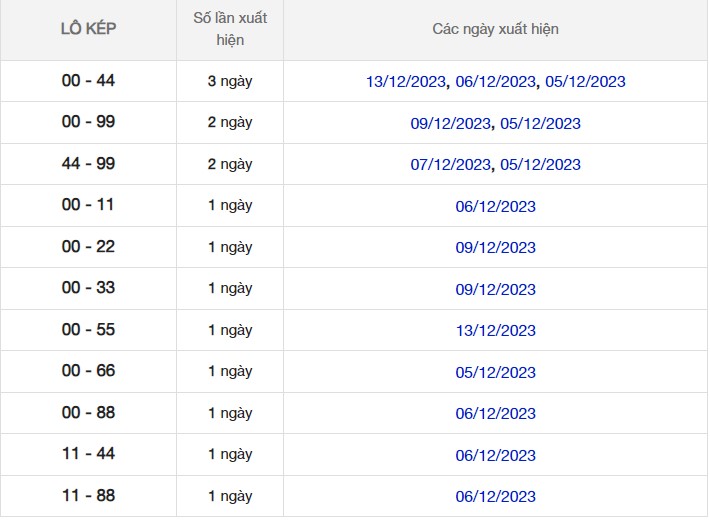Select the 05/12/2023 date for 00 - 66
This screenshot has width=710, height=520.
(x=496, y=373)
